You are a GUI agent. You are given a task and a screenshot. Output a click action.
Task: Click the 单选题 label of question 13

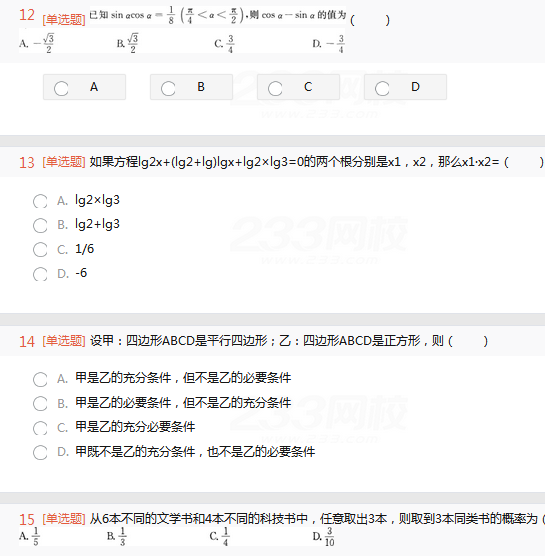pos(64,162)
